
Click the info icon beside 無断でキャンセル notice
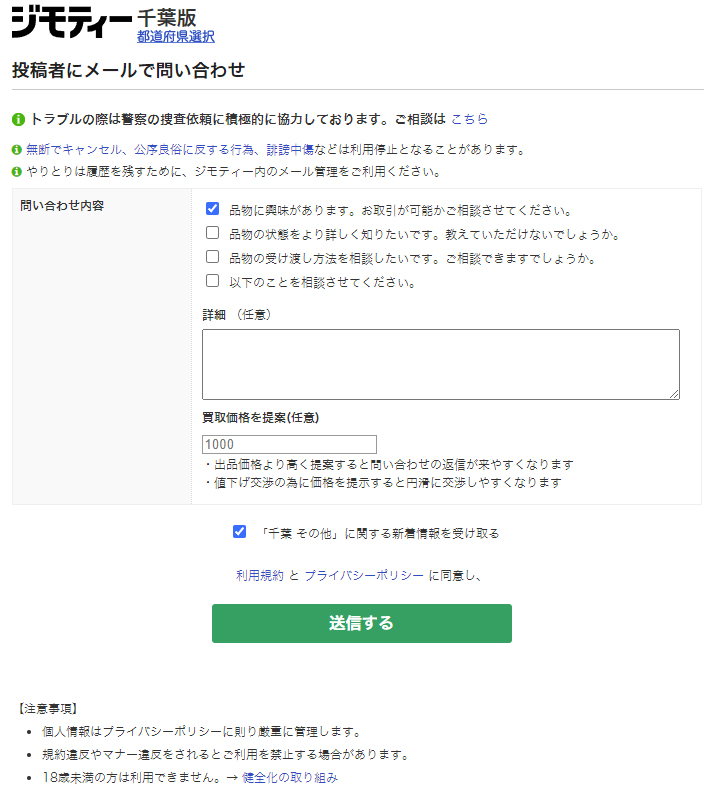click(x=17, y=149)
